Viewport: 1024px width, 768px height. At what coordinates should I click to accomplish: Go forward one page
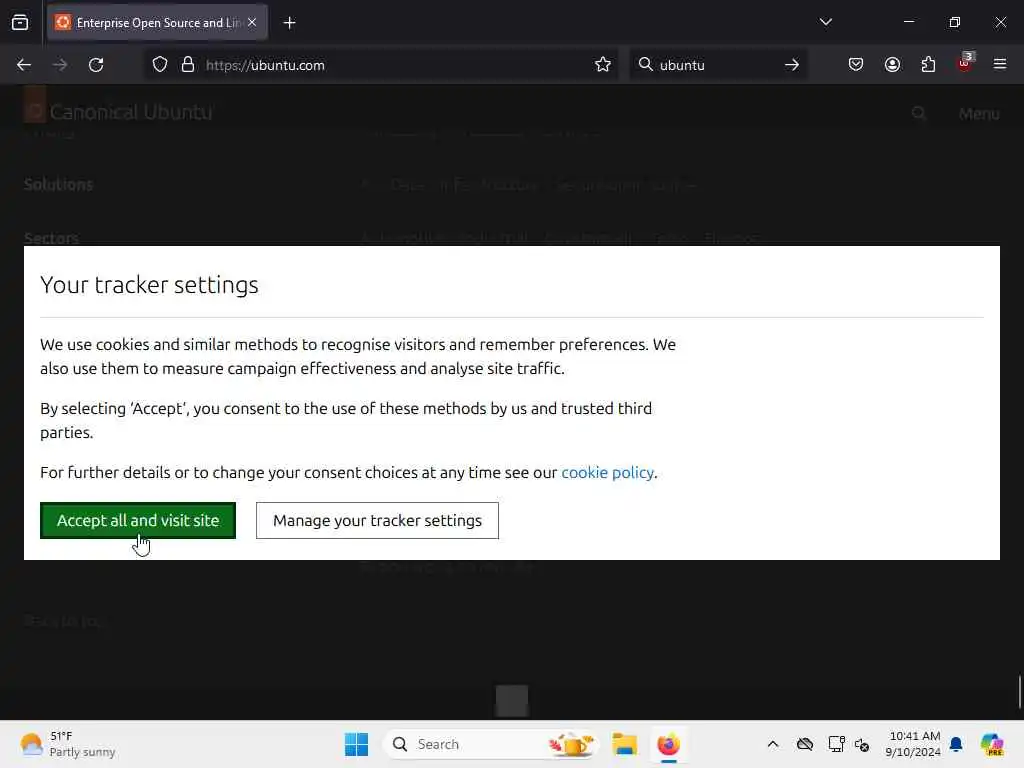[x=60, y=65]
